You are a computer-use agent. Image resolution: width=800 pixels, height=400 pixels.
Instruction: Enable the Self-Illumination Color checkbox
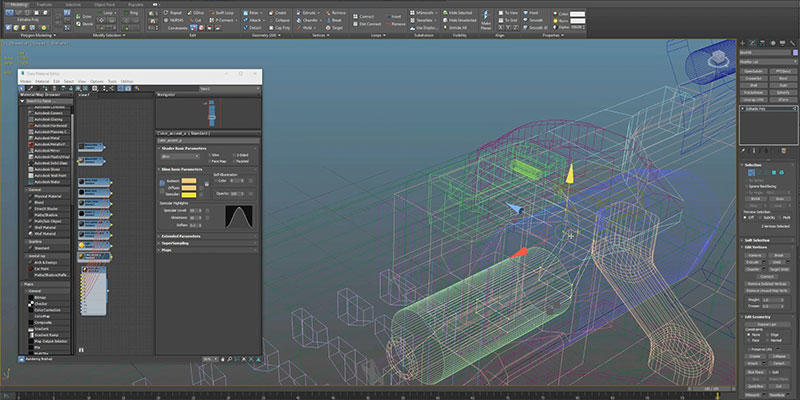(217, 180)
